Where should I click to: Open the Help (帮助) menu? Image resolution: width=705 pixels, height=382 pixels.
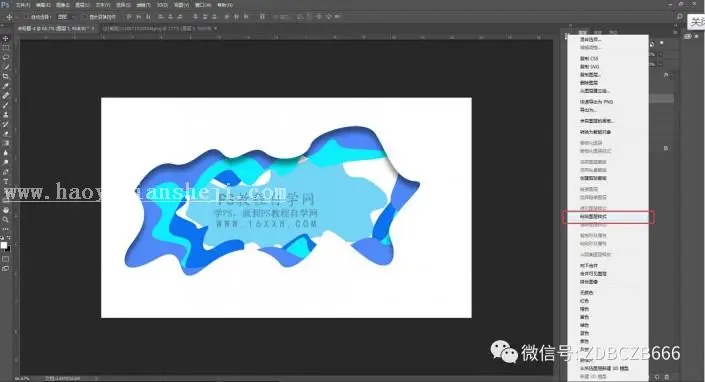[225, 5]
